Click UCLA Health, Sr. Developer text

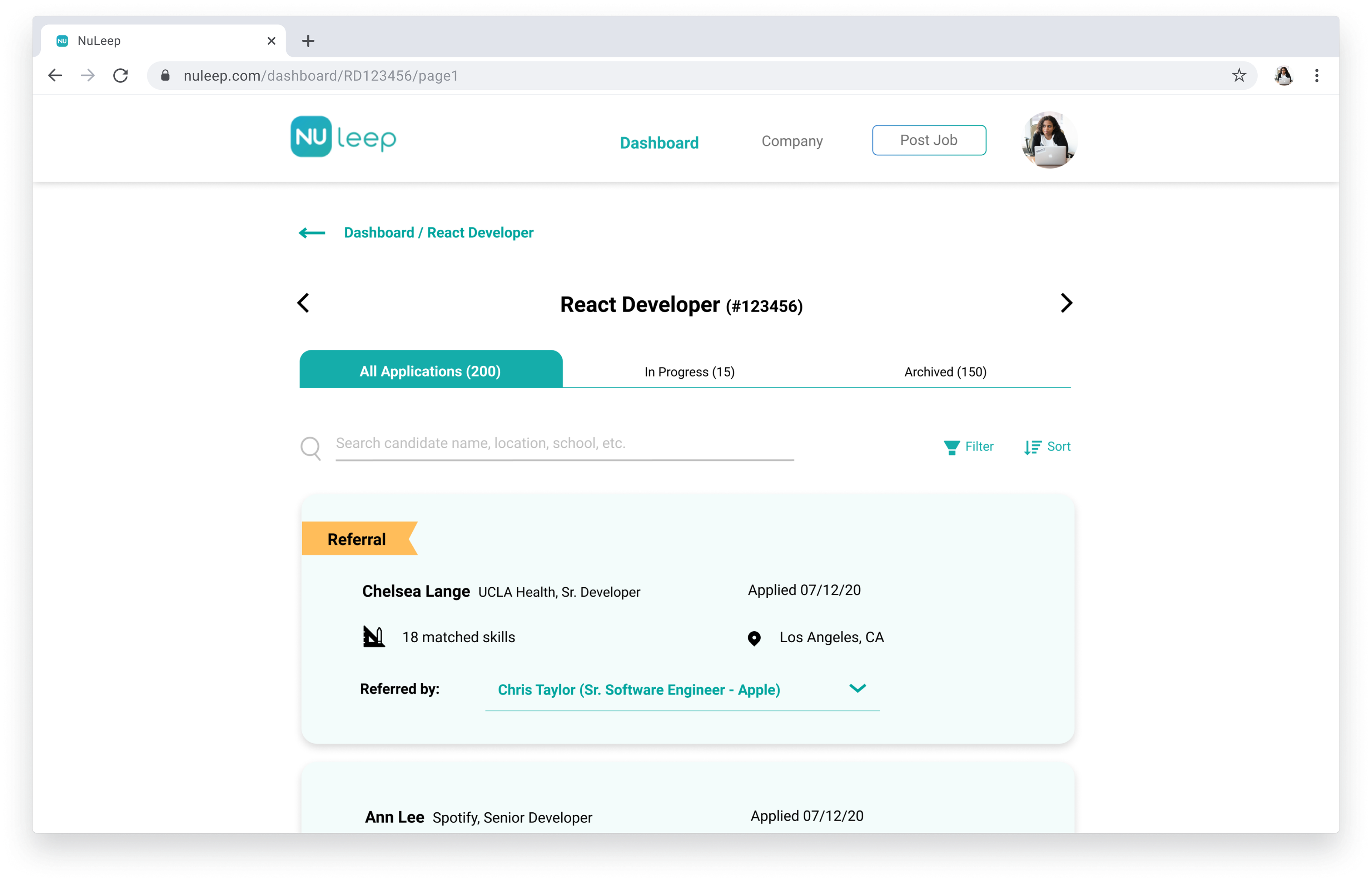coord(559,592)
